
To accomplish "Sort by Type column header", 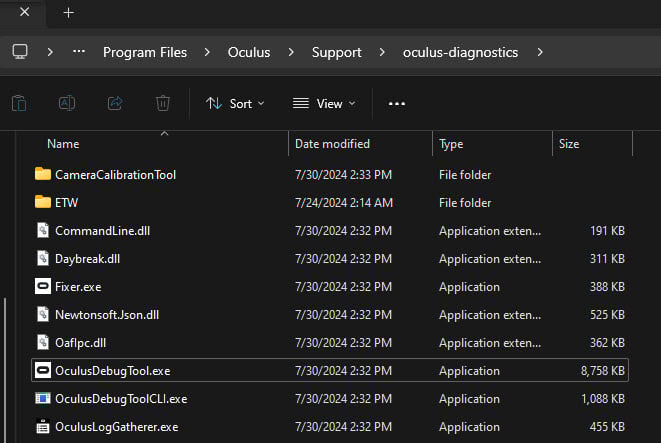I will [451, 144].
